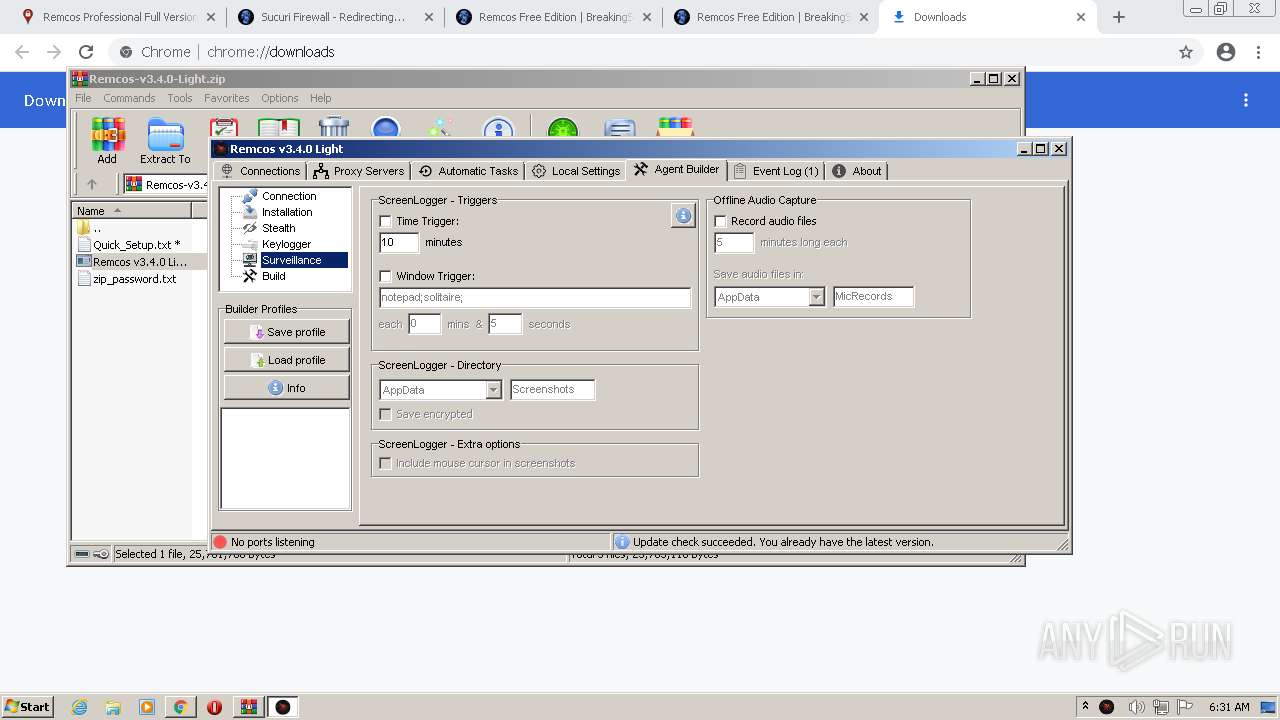
Task: Click the window trigger seconds field
Action: click(505, 324)
